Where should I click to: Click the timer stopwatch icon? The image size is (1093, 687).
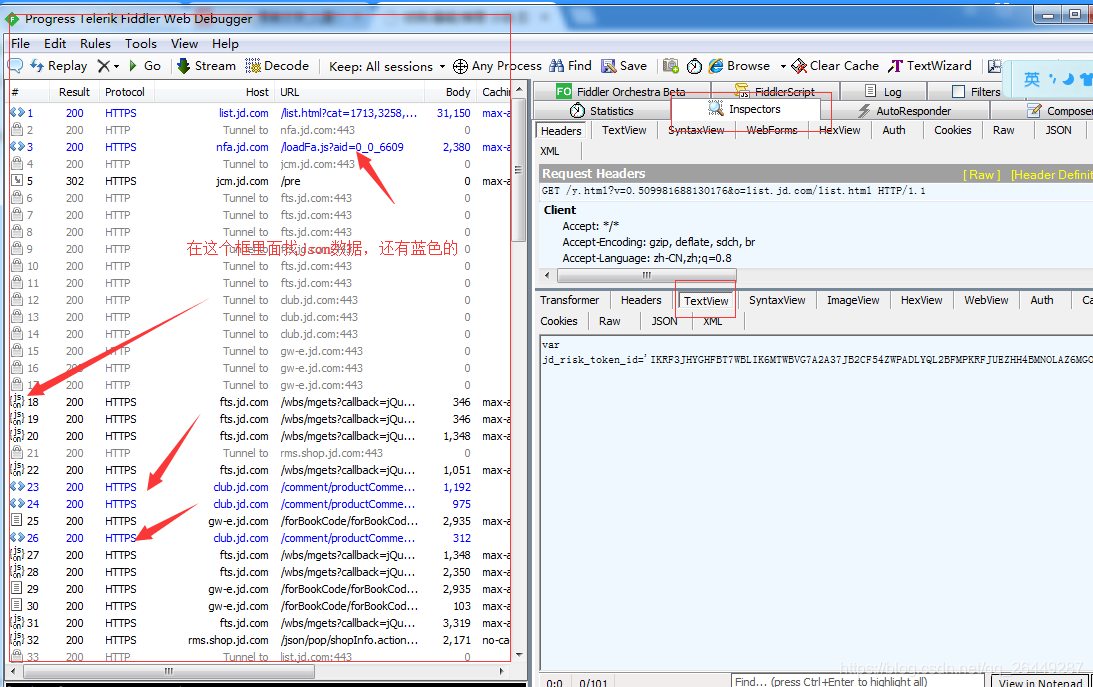[694, 66]
